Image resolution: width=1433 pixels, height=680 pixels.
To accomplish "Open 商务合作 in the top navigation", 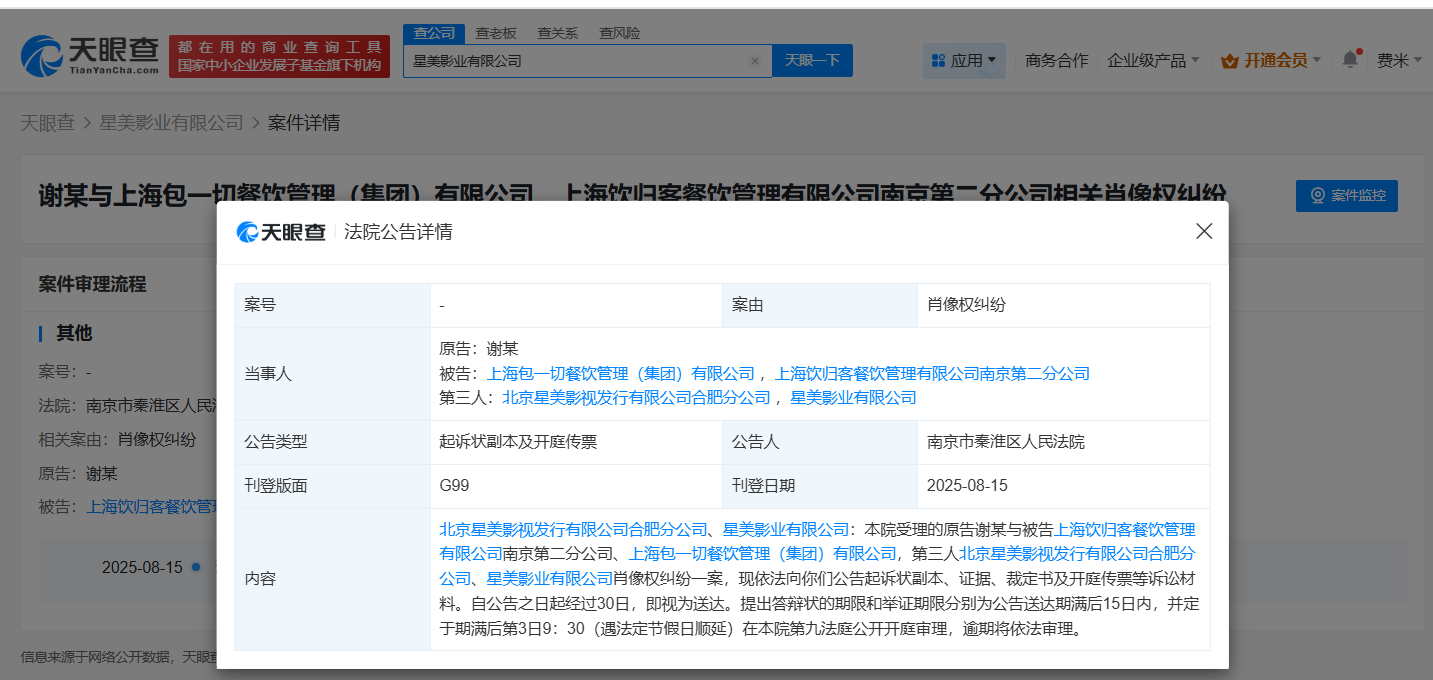I will tap(1056, 61).
